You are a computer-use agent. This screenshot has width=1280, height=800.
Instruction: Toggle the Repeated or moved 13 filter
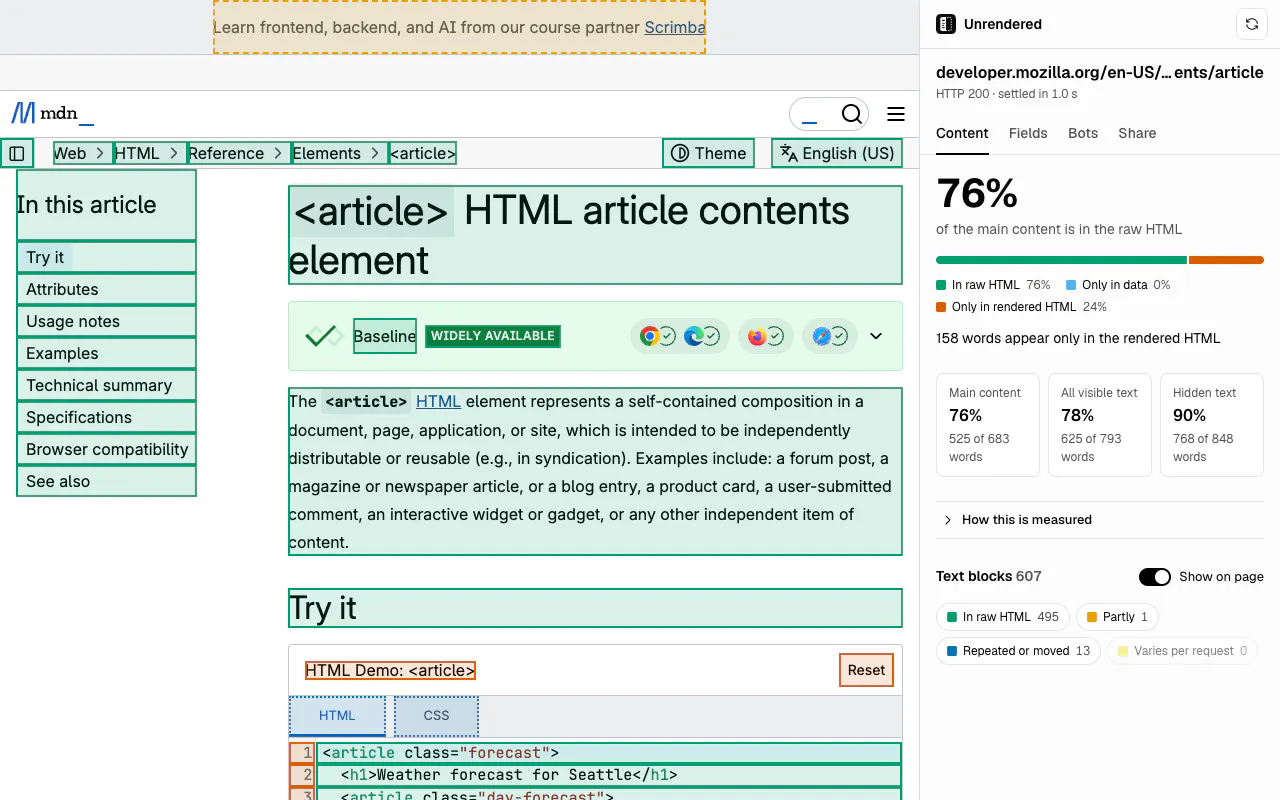(x=1018, y=651)
